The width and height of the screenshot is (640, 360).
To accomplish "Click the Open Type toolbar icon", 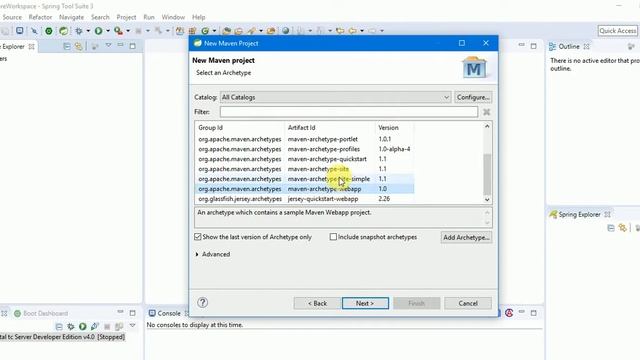I will coord(227,31).
